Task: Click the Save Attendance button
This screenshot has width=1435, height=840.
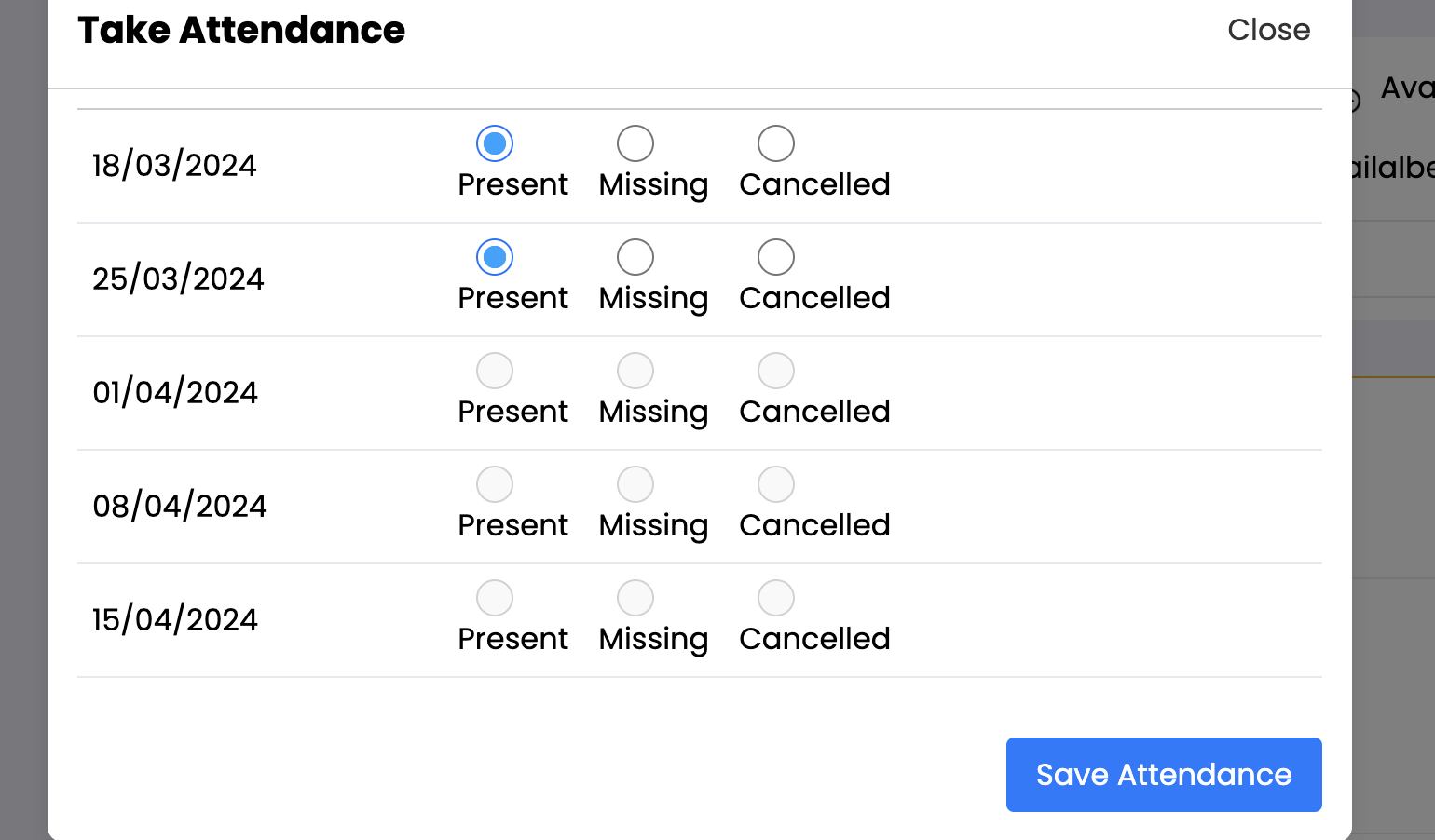Action: point(1164,775)
